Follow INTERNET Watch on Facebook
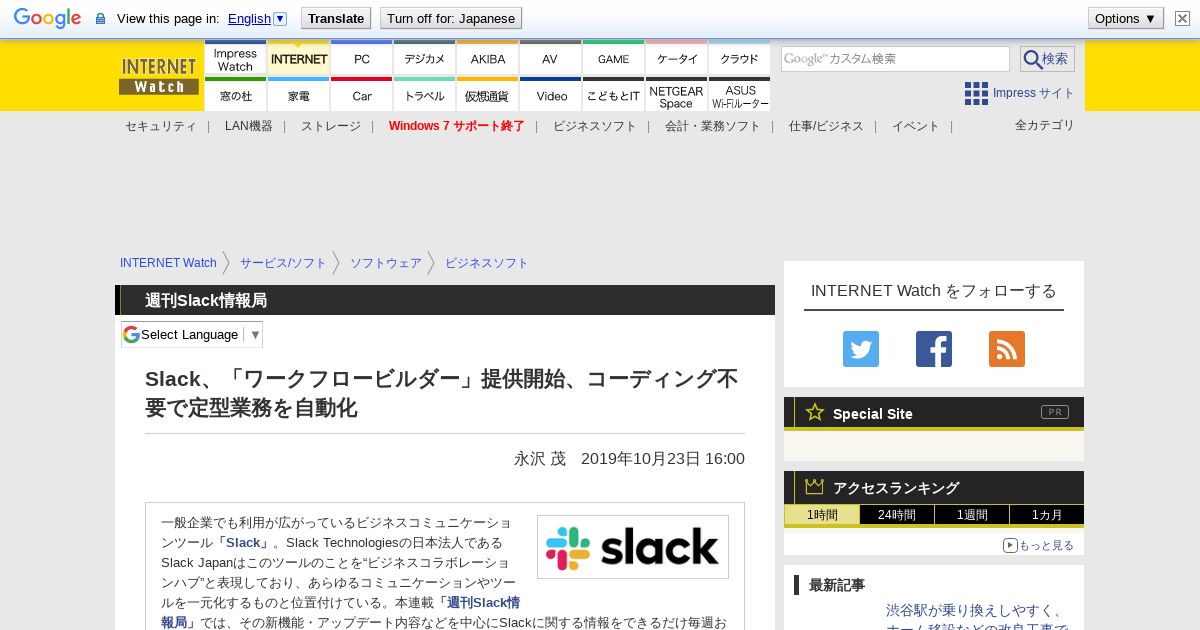Viewport: 1200px width, 630px height. (934, 349)
